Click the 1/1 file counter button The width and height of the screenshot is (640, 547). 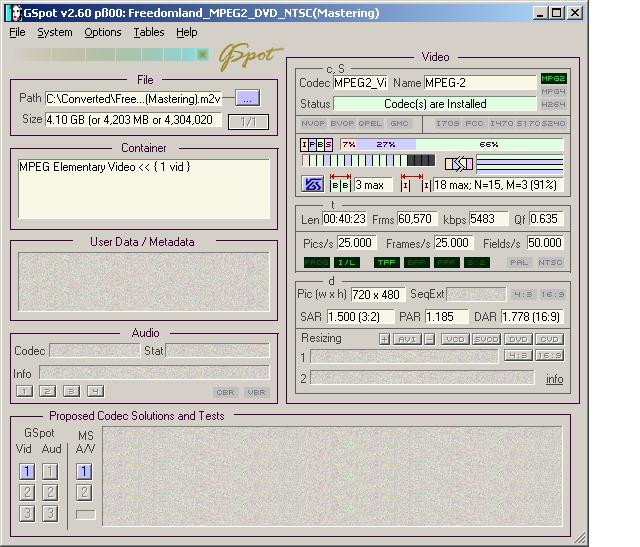248,122
